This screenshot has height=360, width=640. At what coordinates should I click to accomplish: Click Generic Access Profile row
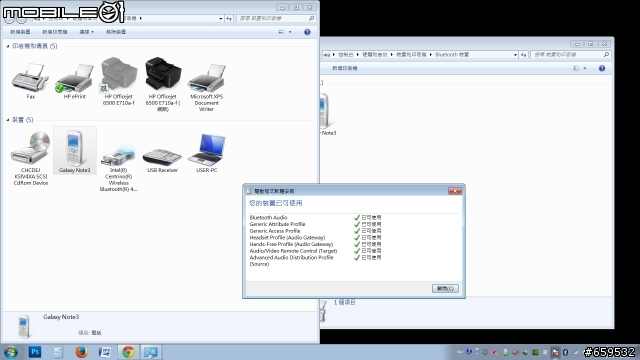point(316,231)
